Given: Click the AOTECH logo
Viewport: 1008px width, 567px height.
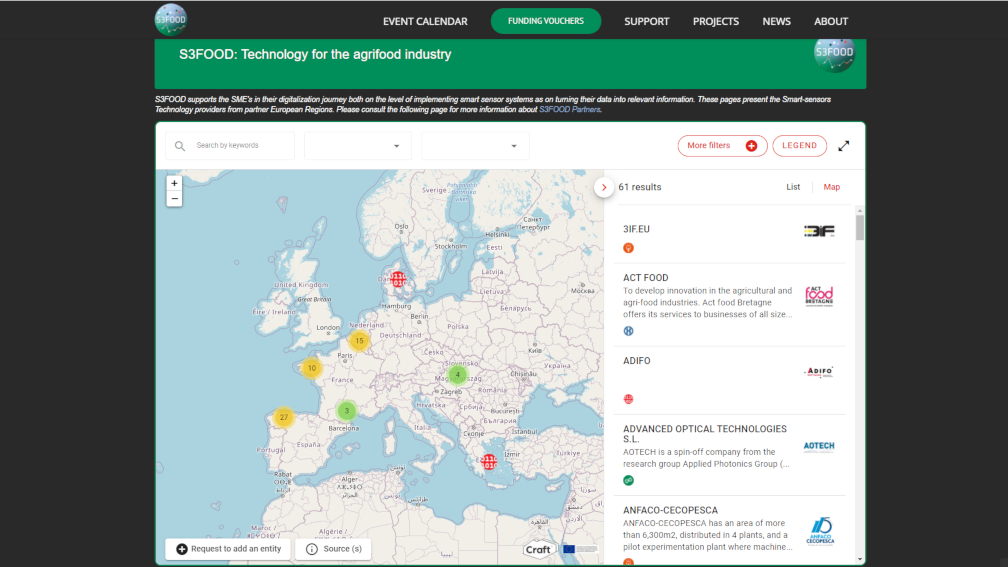Looking at the screenshot, I should pyautogui.click(x=819, y=446).
